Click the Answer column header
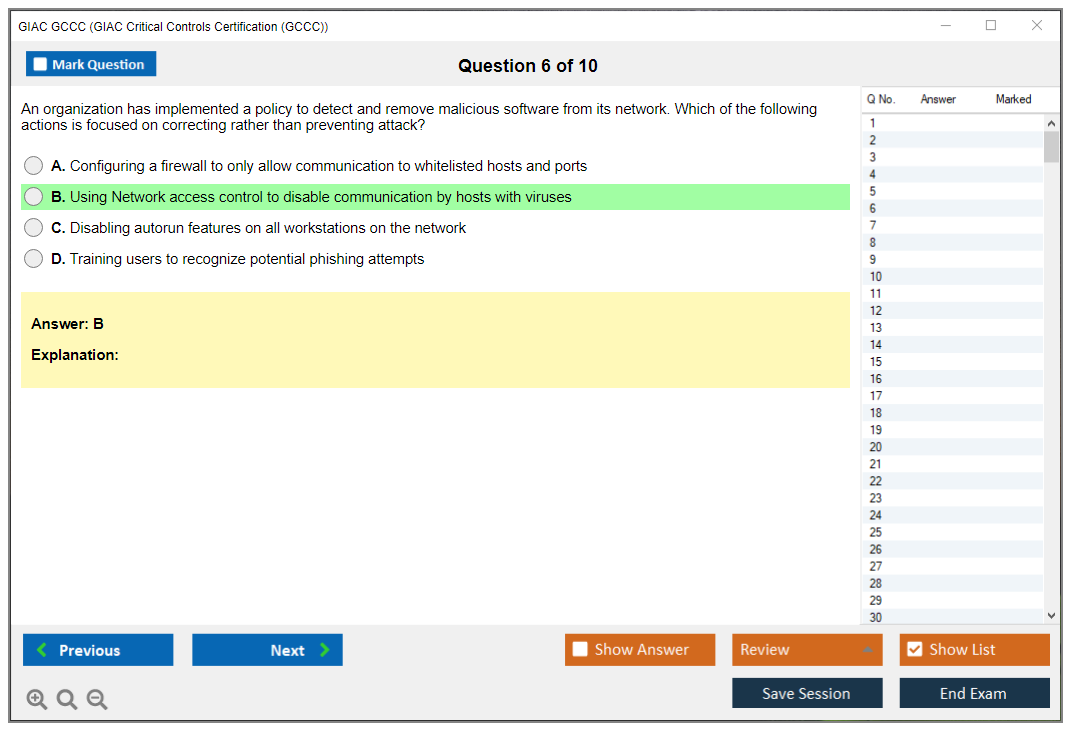1075x735 pixels. pyautogui.click(x=937, y=99)
